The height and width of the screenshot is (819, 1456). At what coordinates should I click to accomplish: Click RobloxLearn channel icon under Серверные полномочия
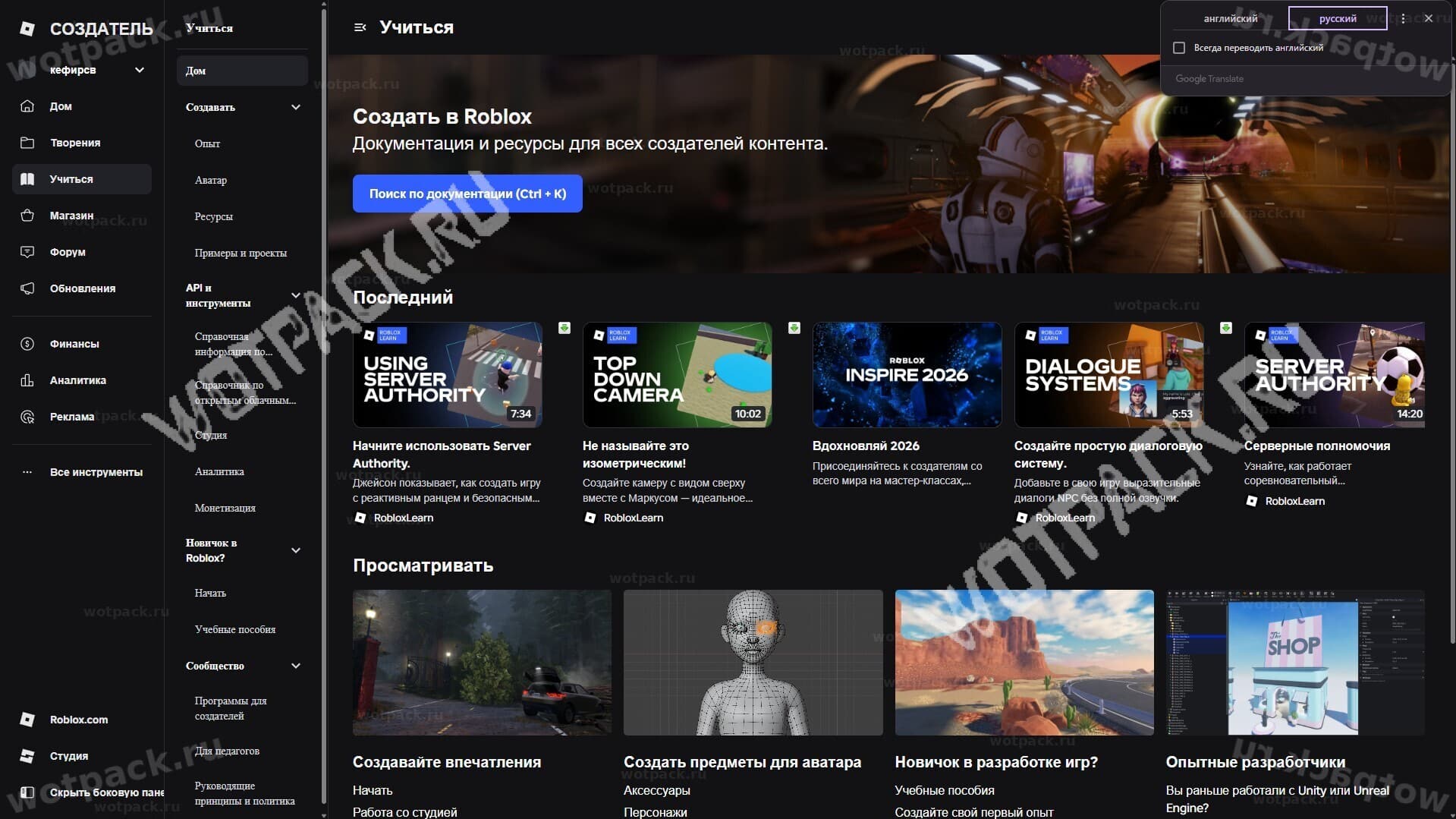(x=1252, y=501)
